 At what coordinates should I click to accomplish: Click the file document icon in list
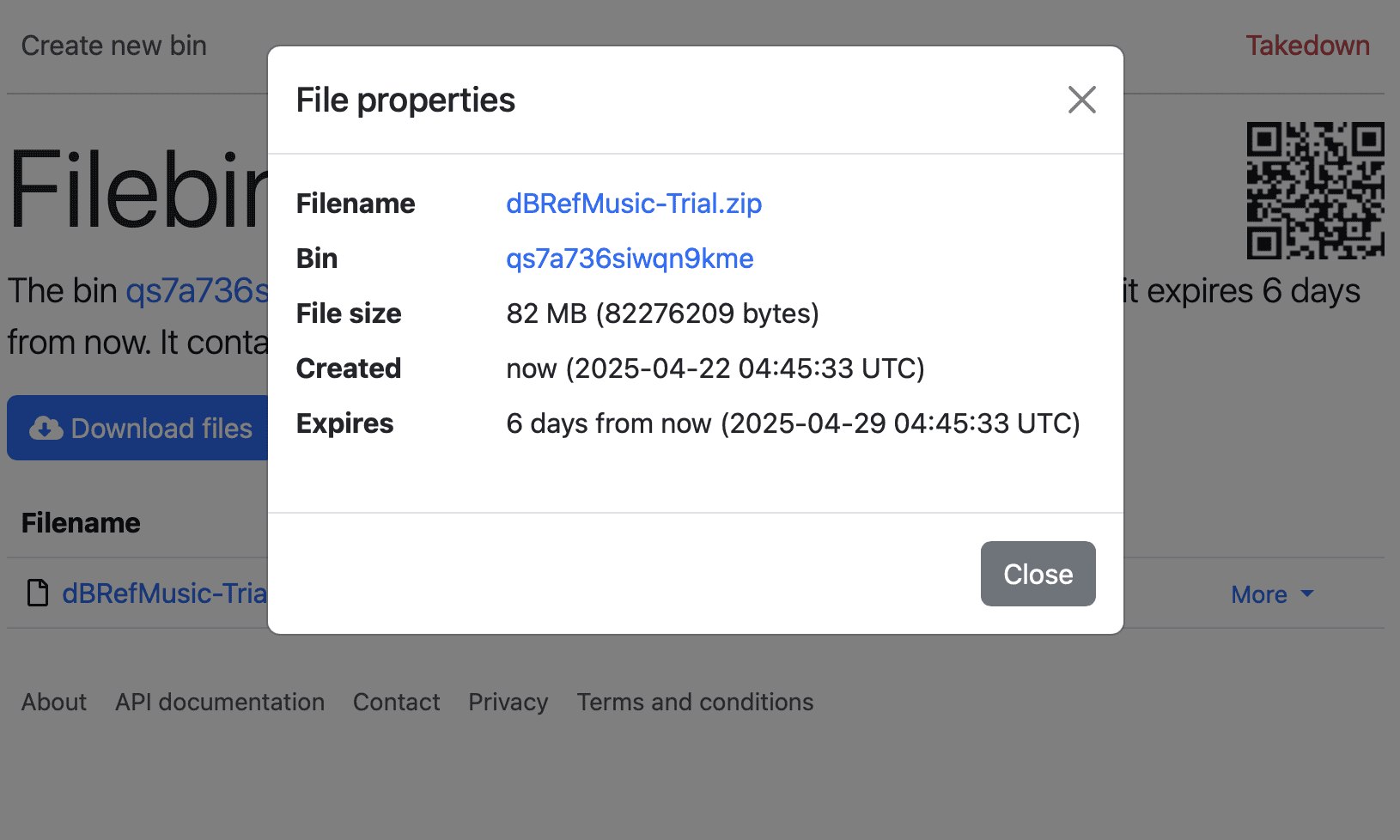pos(38,593)
